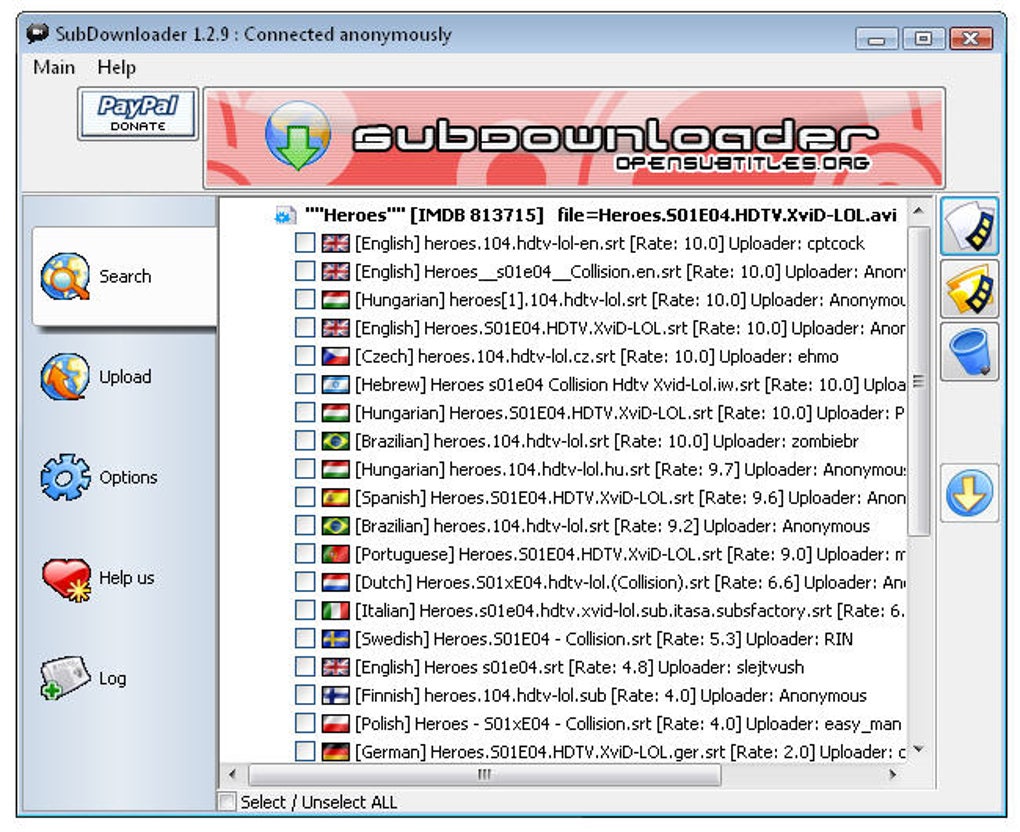Click the Italian flag icon
This screenshot has width=1020, height=832.
click(x=336, y=611)
